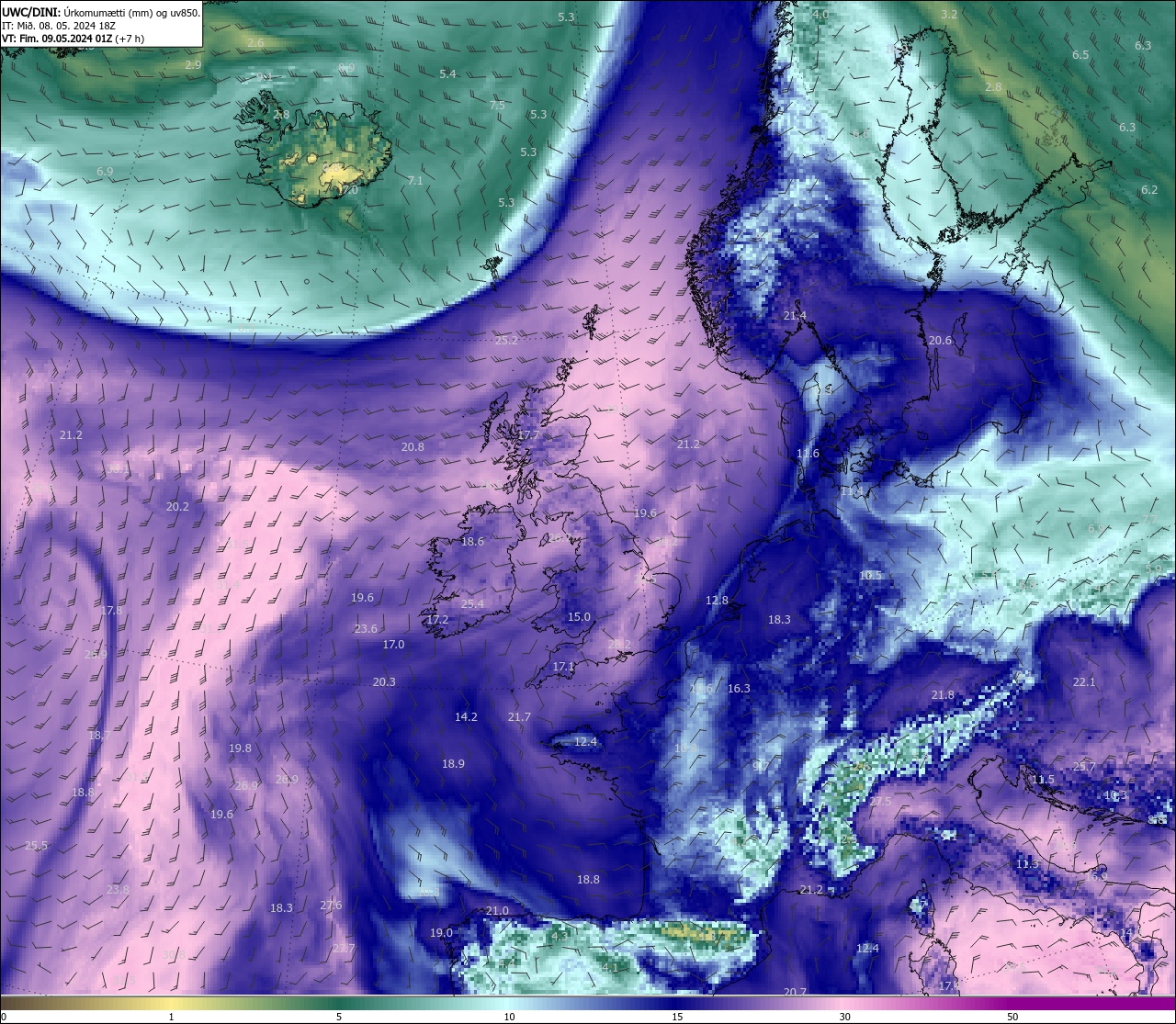
Task: Click the map value '18.7' near the left edge
Action: tap(99, 736)
